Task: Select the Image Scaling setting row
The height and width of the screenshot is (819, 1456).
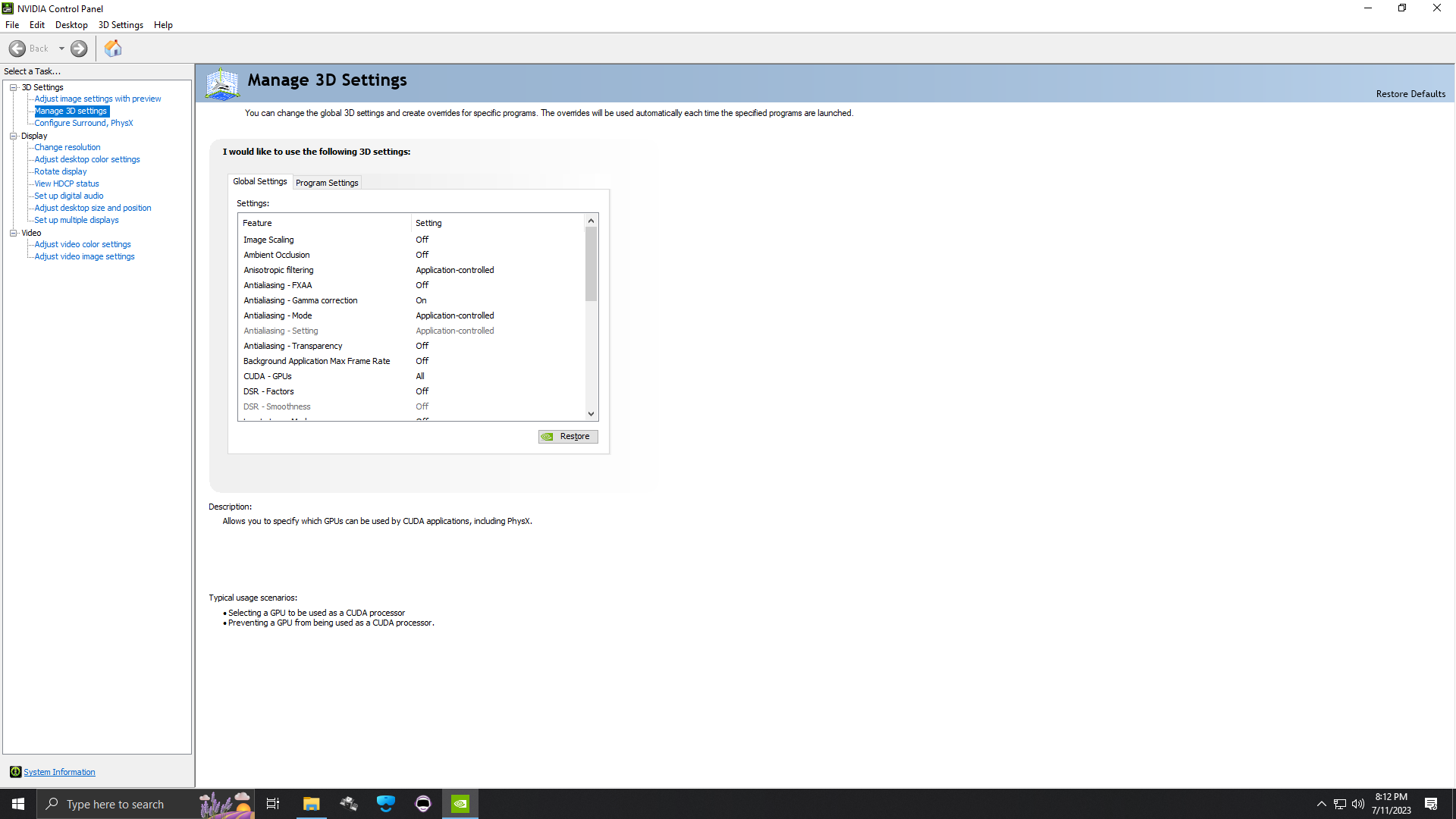Action: tap(412, 240)
